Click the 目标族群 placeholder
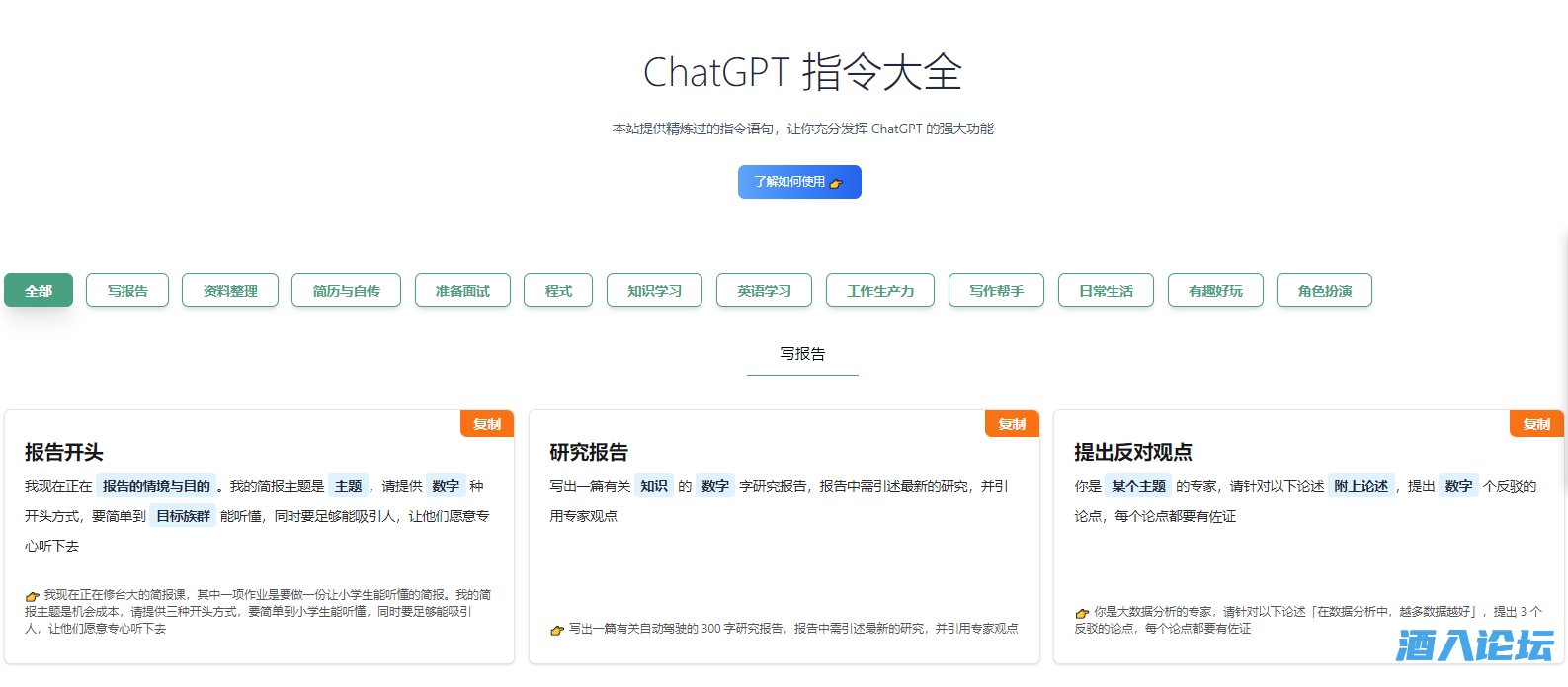 tap(183, 516)
